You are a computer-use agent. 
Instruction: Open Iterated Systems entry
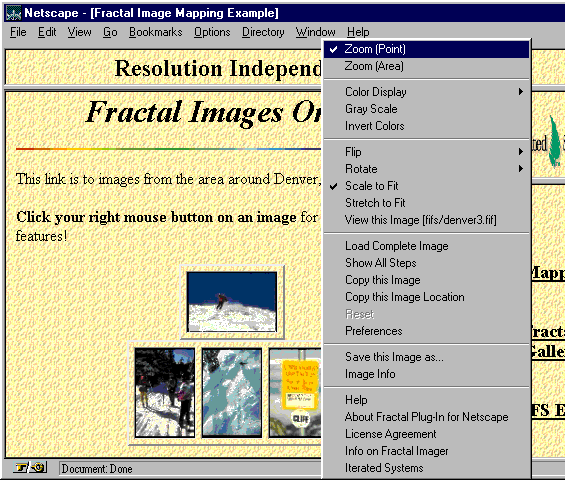[427, 468]
